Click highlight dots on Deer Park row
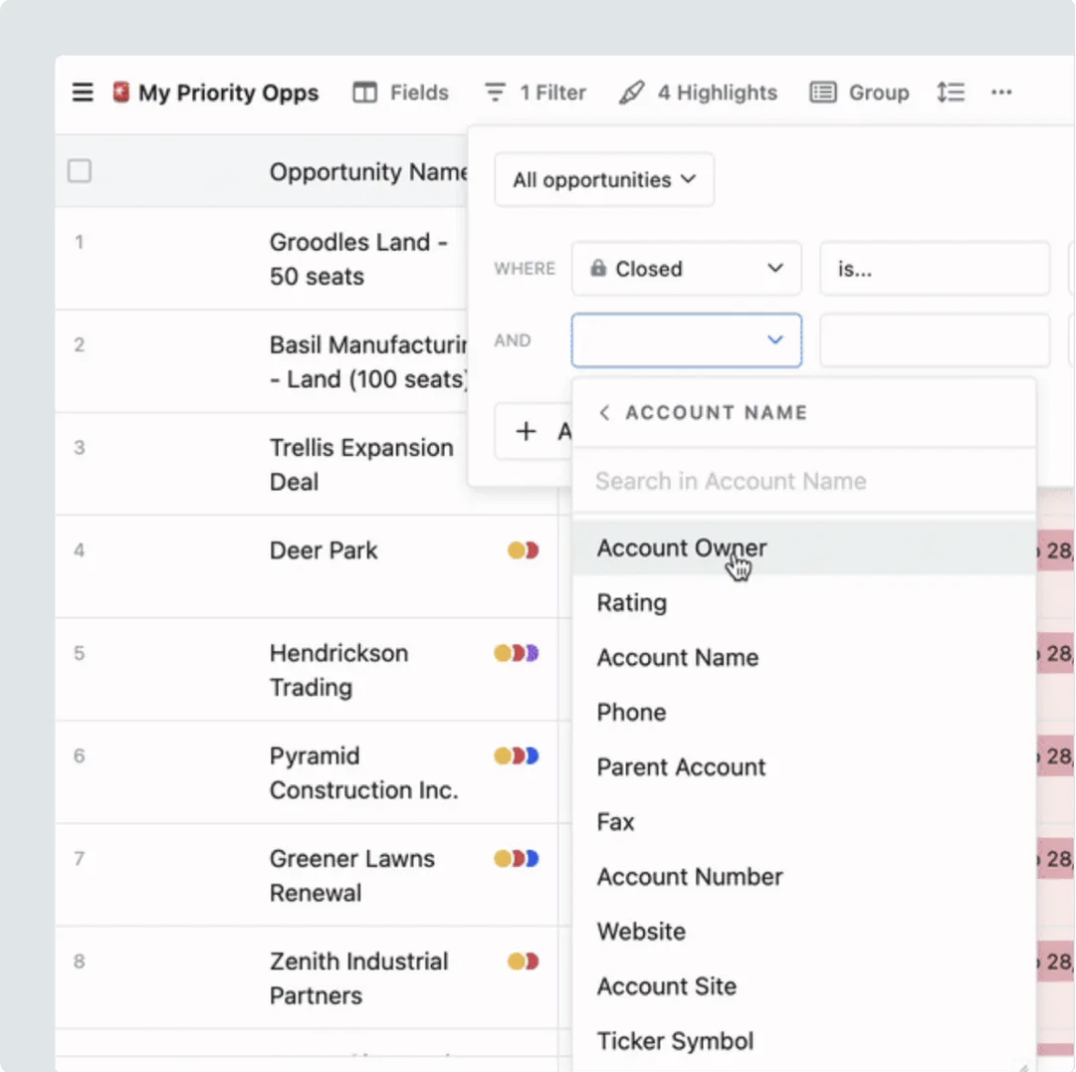Screen dimensions: 1076x1072 tap(523, 550)
